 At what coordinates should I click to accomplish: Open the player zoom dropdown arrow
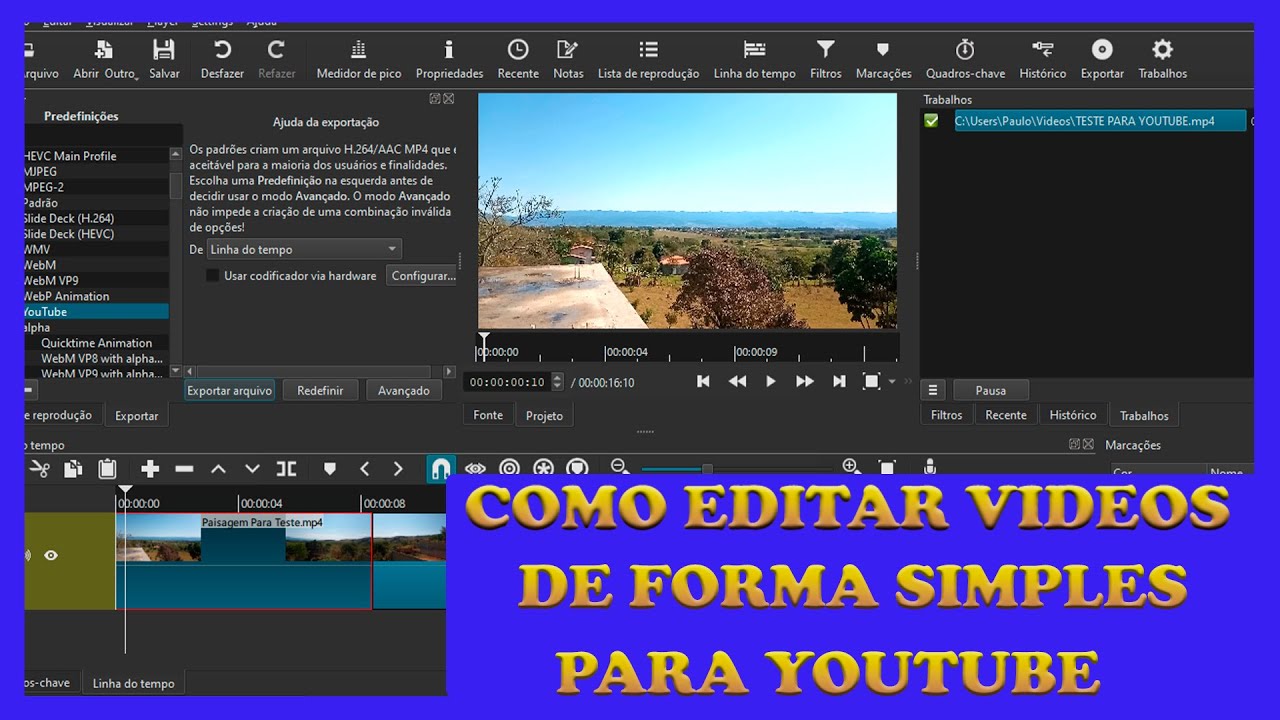892,381
